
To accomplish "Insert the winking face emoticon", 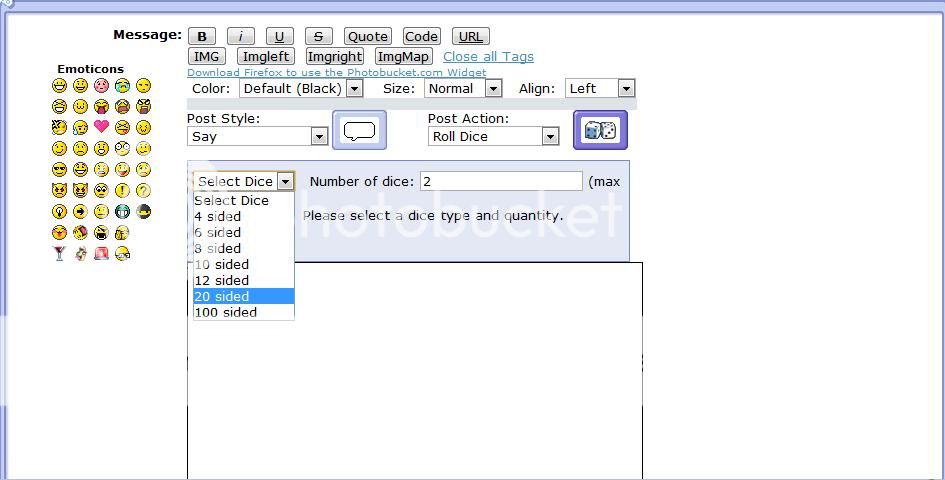I will click(59, 148).
